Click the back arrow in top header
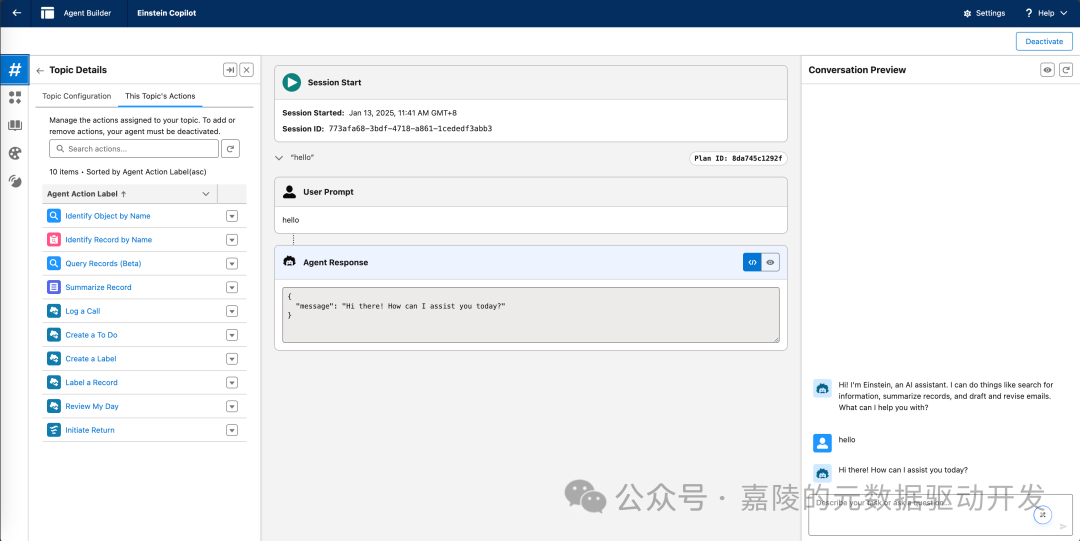 17,13
